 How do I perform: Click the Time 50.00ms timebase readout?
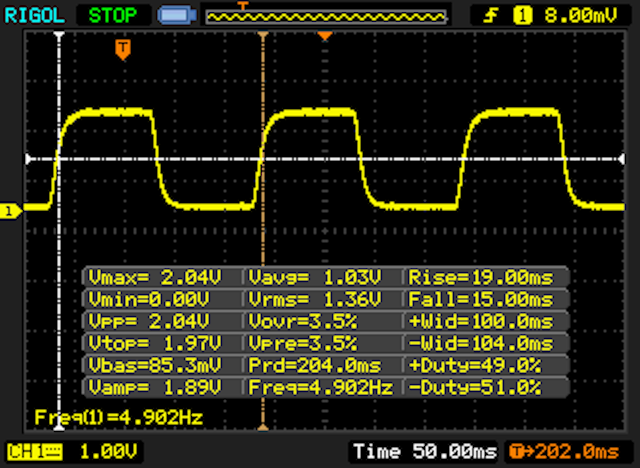tap(424, 452)
